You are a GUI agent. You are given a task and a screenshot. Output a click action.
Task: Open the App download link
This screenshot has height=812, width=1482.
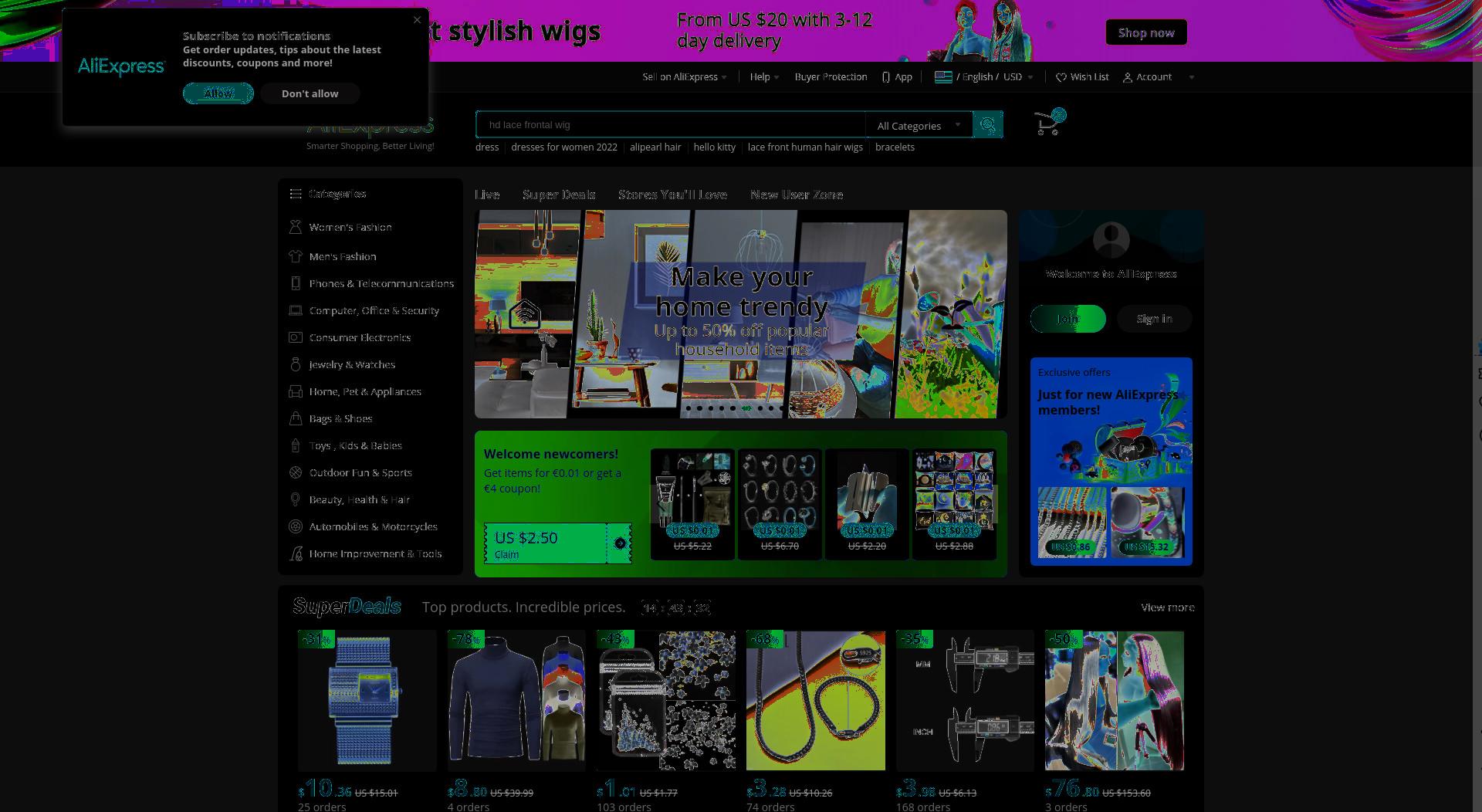pos(897,77)
